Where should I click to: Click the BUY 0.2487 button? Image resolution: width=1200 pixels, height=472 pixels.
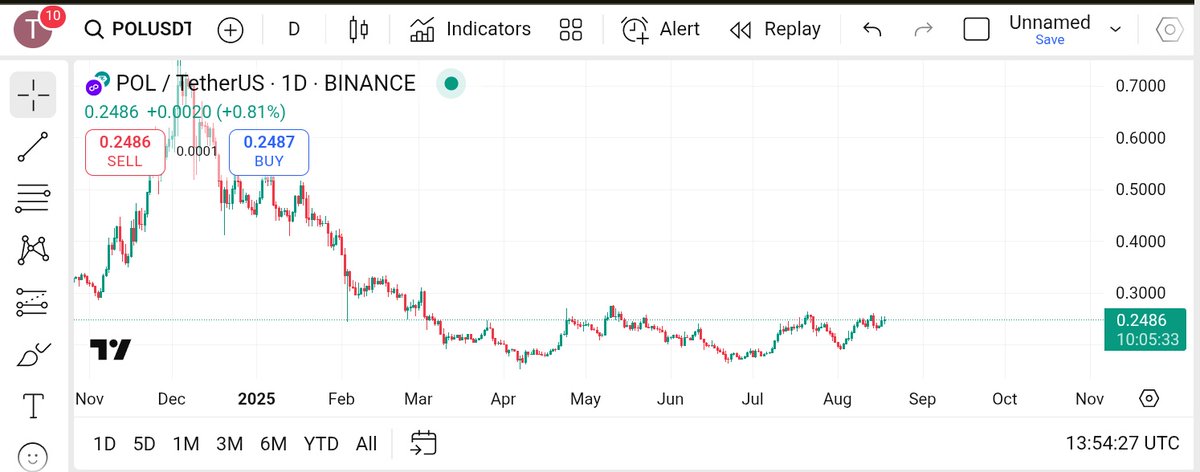click(269, 152)
